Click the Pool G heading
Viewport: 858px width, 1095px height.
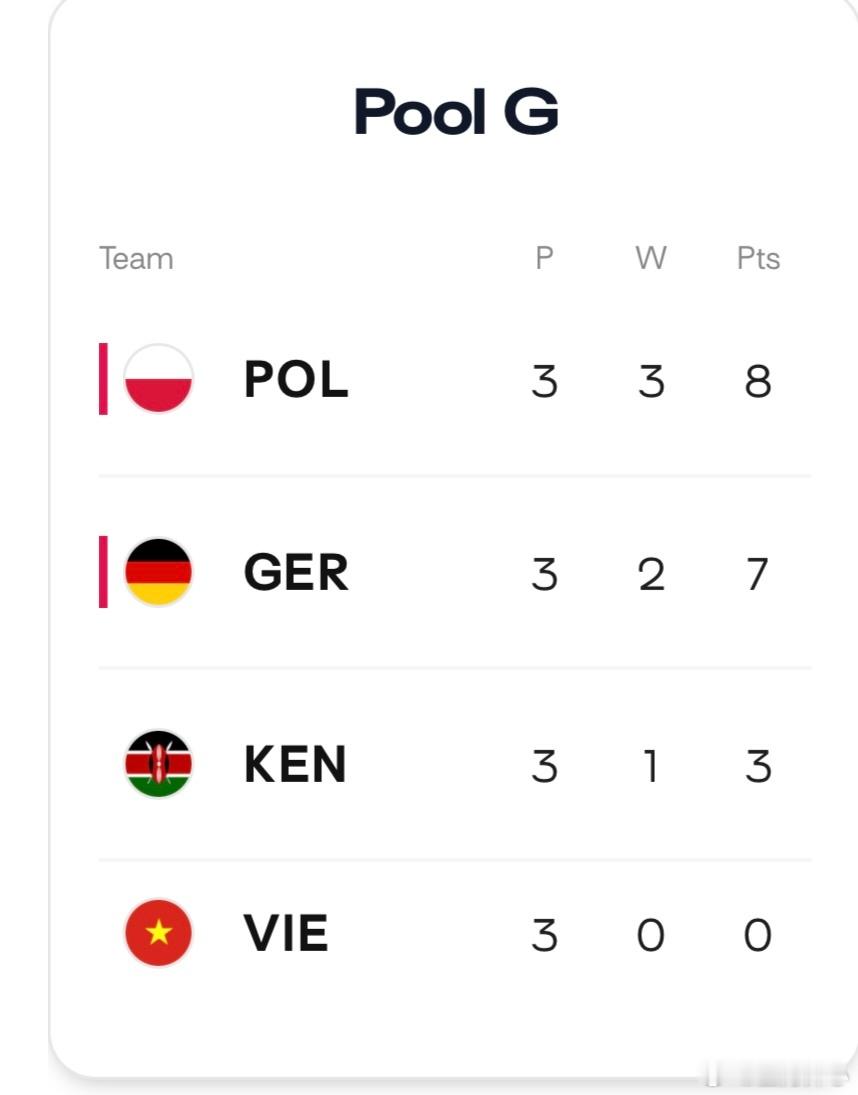click(x=457, y=112)
